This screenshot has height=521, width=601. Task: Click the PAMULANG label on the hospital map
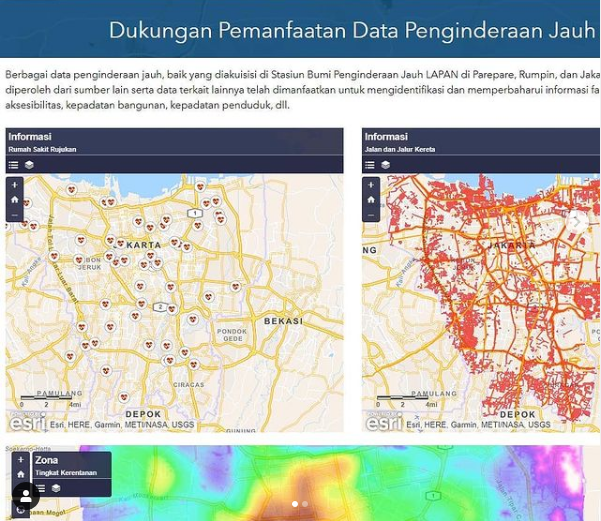click(59, 393)
